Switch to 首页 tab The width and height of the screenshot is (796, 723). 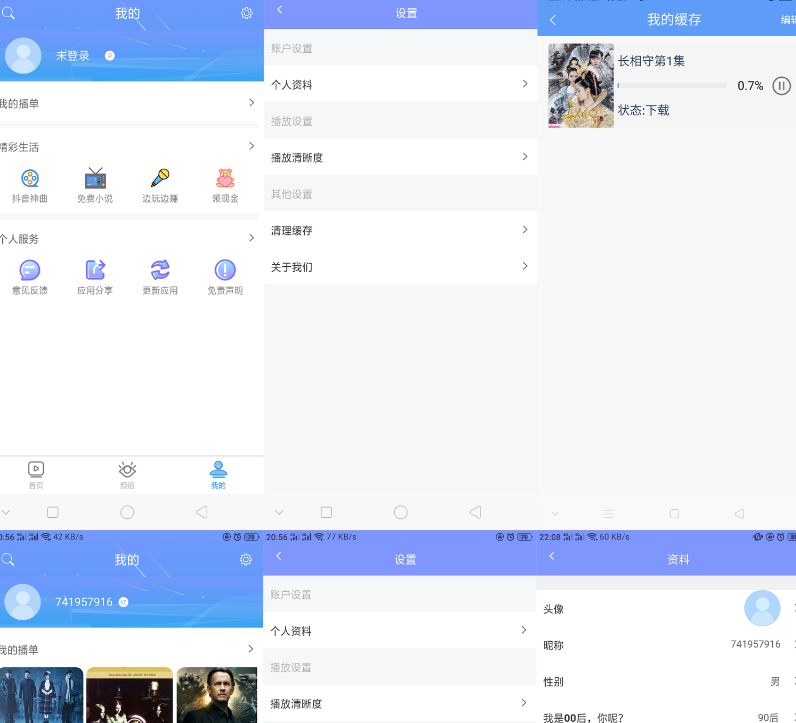(36, 475)
